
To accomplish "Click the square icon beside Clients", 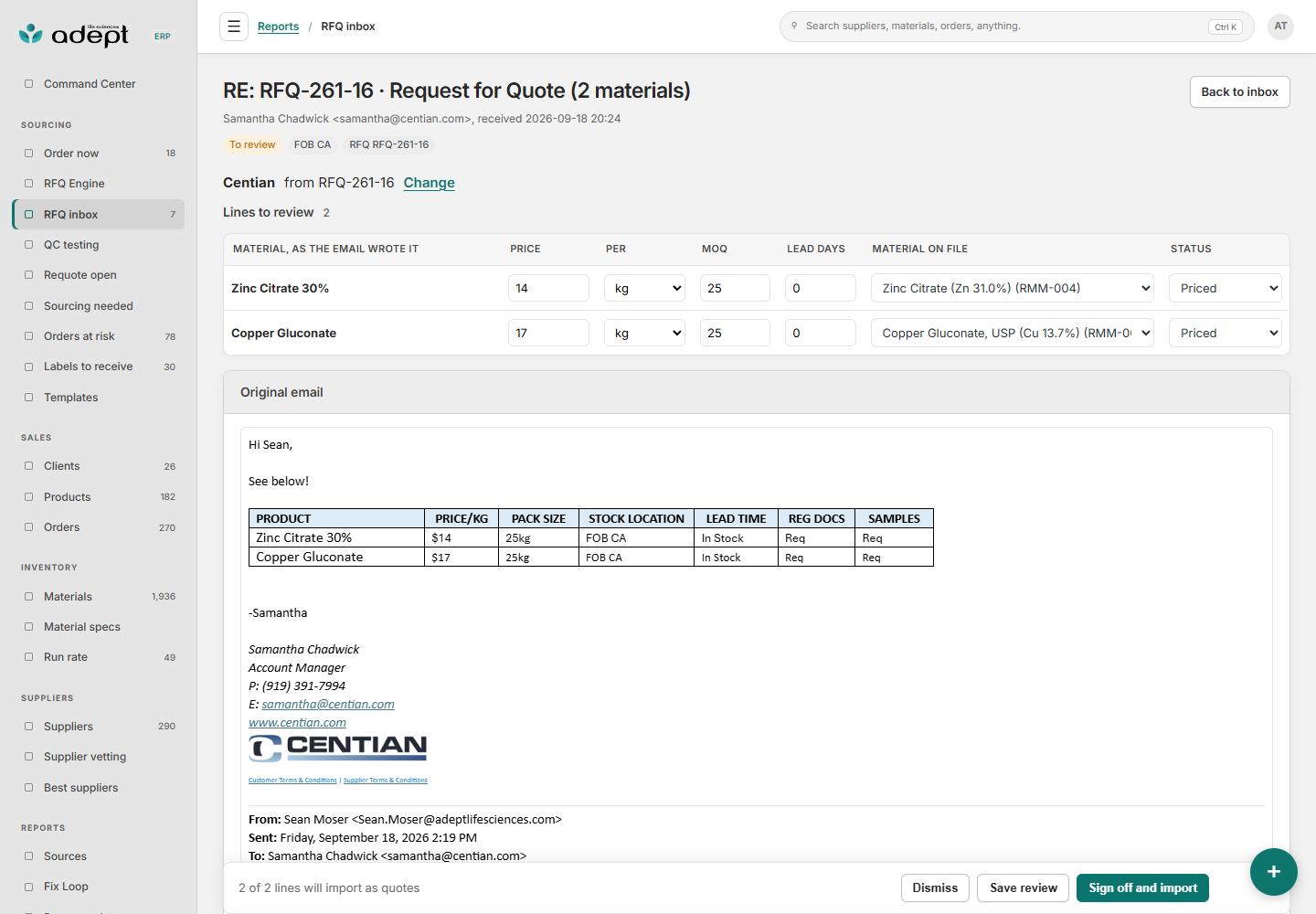I will 28,466.
